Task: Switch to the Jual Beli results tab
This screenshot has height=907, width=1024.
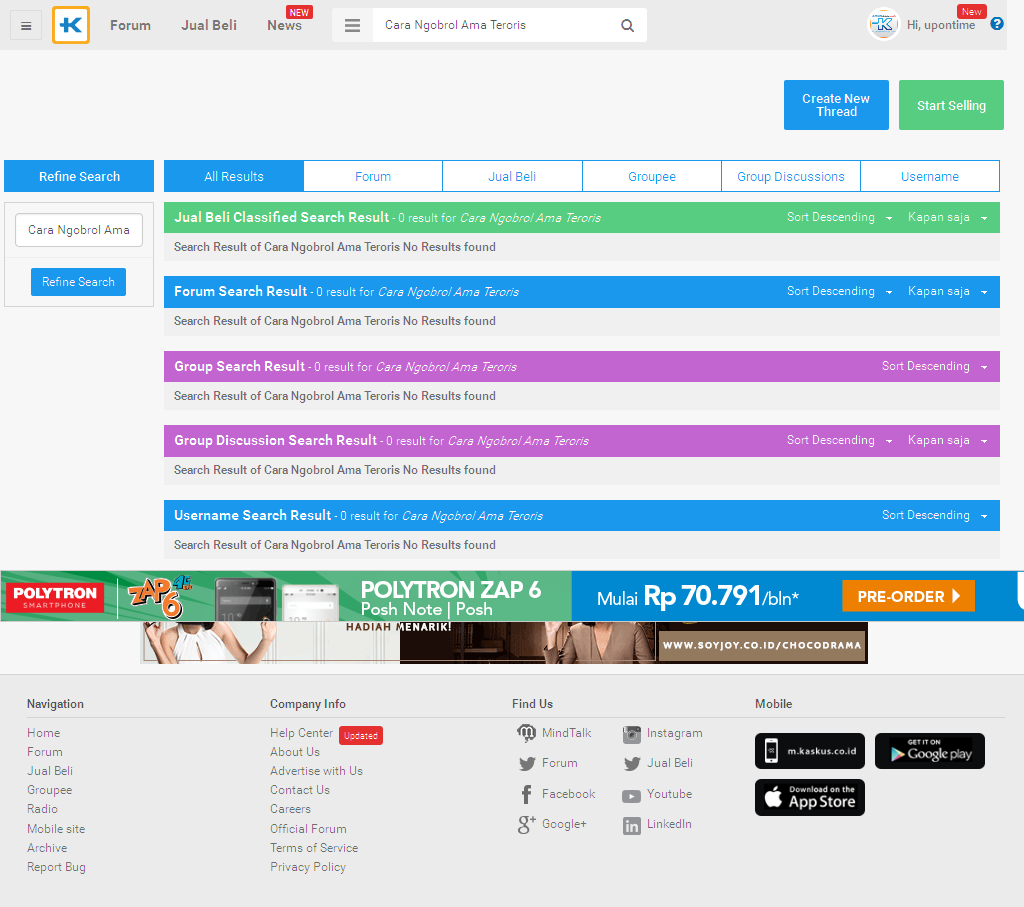Action: point(512,176)
